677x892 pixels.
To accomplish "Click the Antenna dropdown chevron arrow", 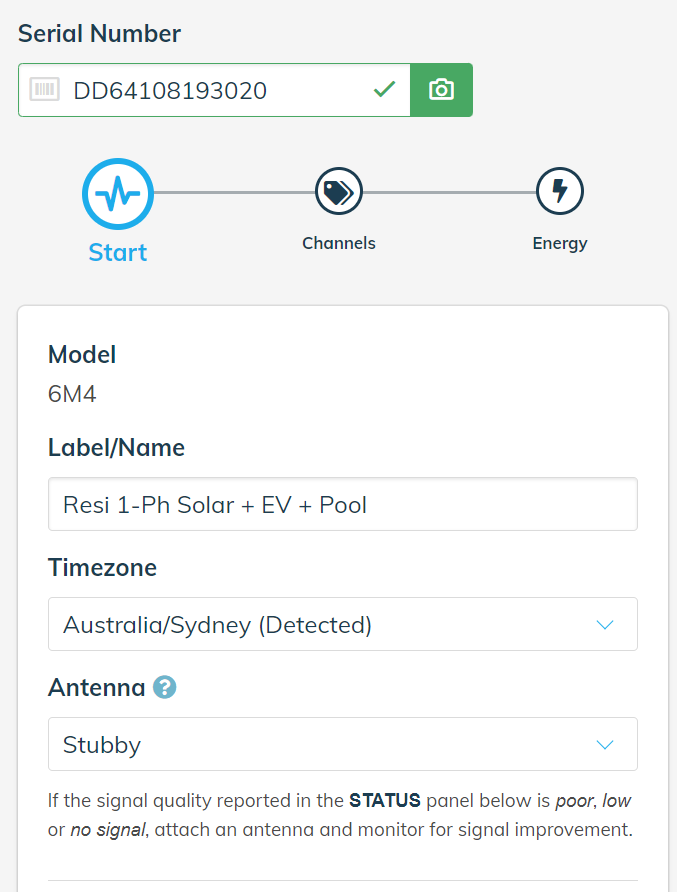I will [605, 745].
